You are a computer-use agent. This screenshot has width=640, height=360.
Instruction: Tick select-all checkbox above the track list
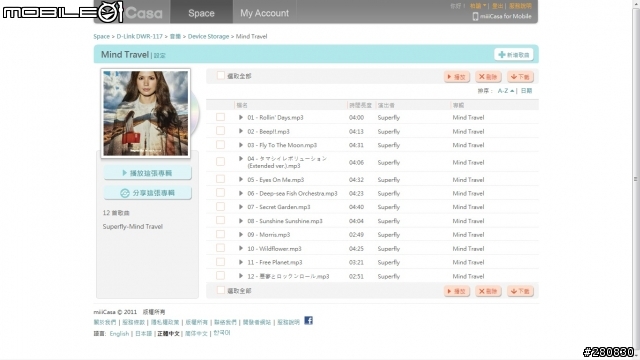[x=221, y=76]
